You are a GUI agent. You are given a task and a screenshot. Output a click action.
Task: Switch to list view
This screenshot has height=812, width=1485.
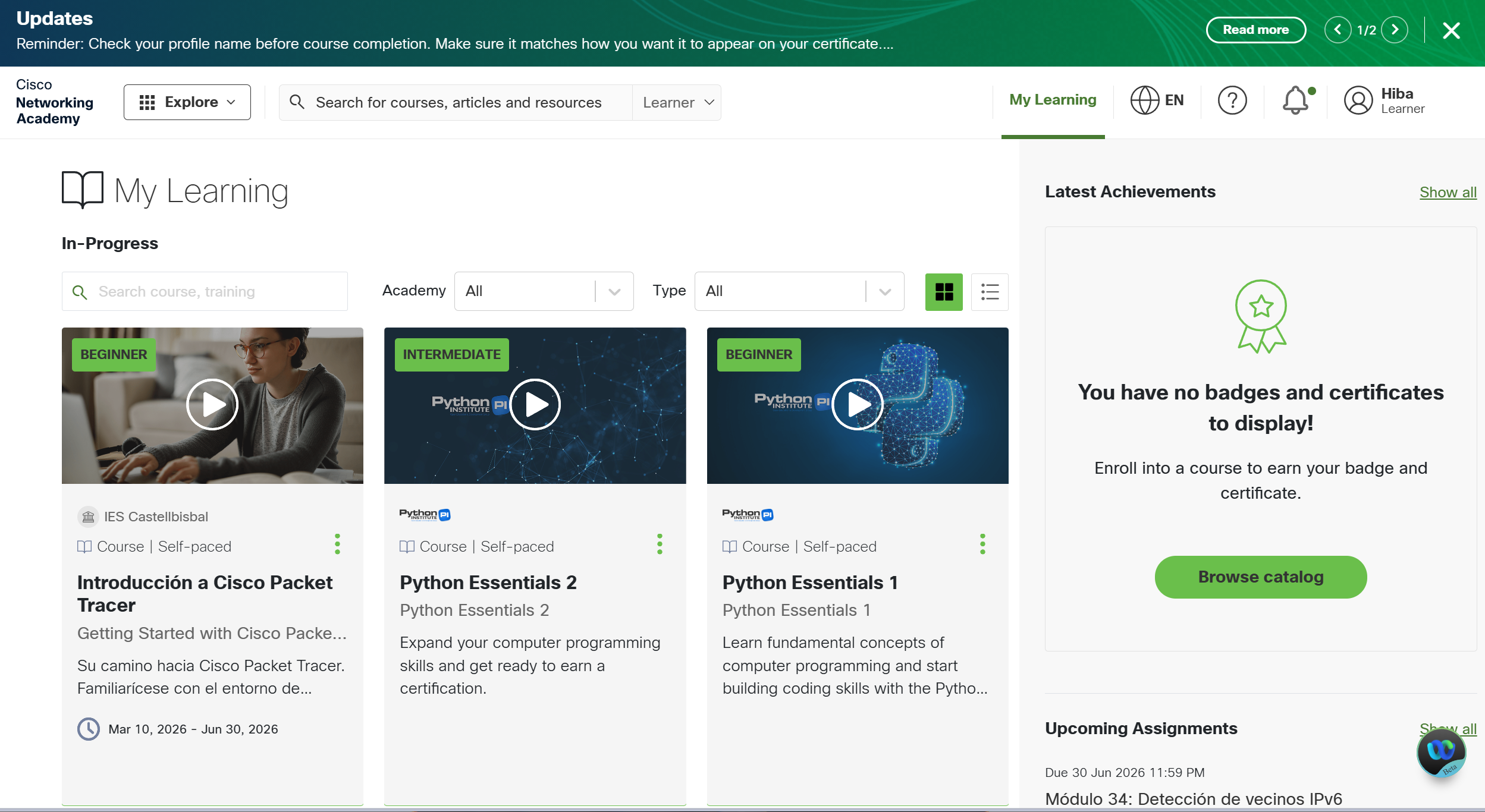click(x=990, y=292)
